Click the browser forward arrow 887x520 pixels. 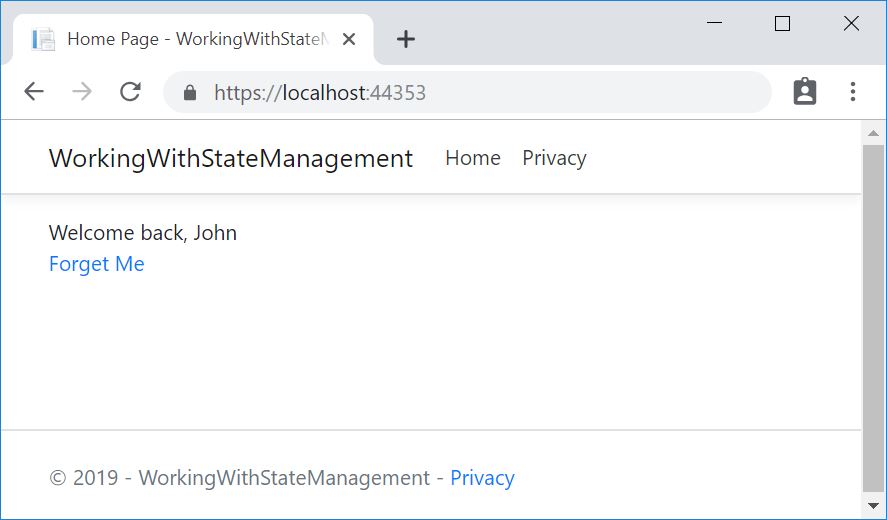(82, 93)
